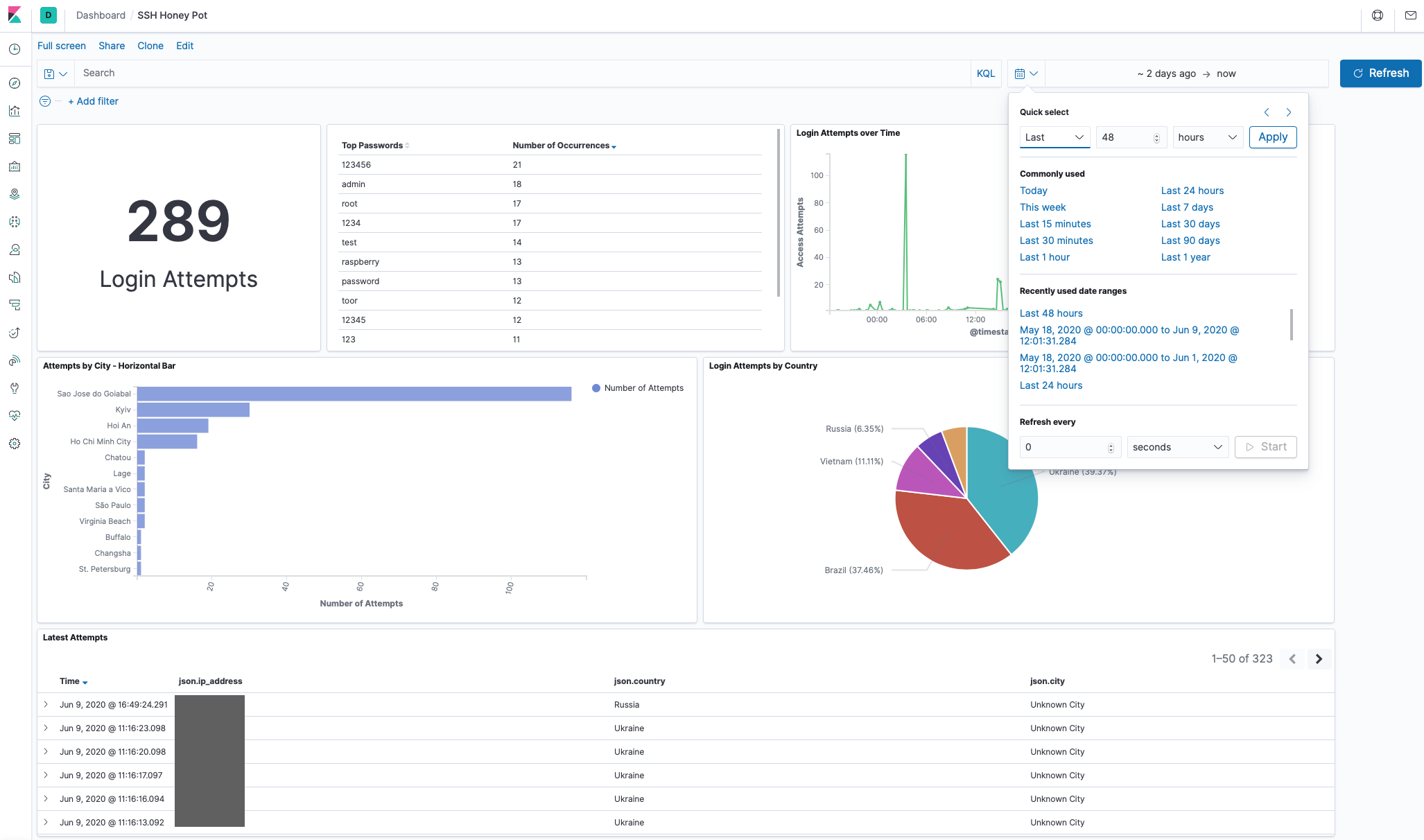Toggle the Number of Attempts legend swatch
1424x840 pixels.
[x=596, y=388]
